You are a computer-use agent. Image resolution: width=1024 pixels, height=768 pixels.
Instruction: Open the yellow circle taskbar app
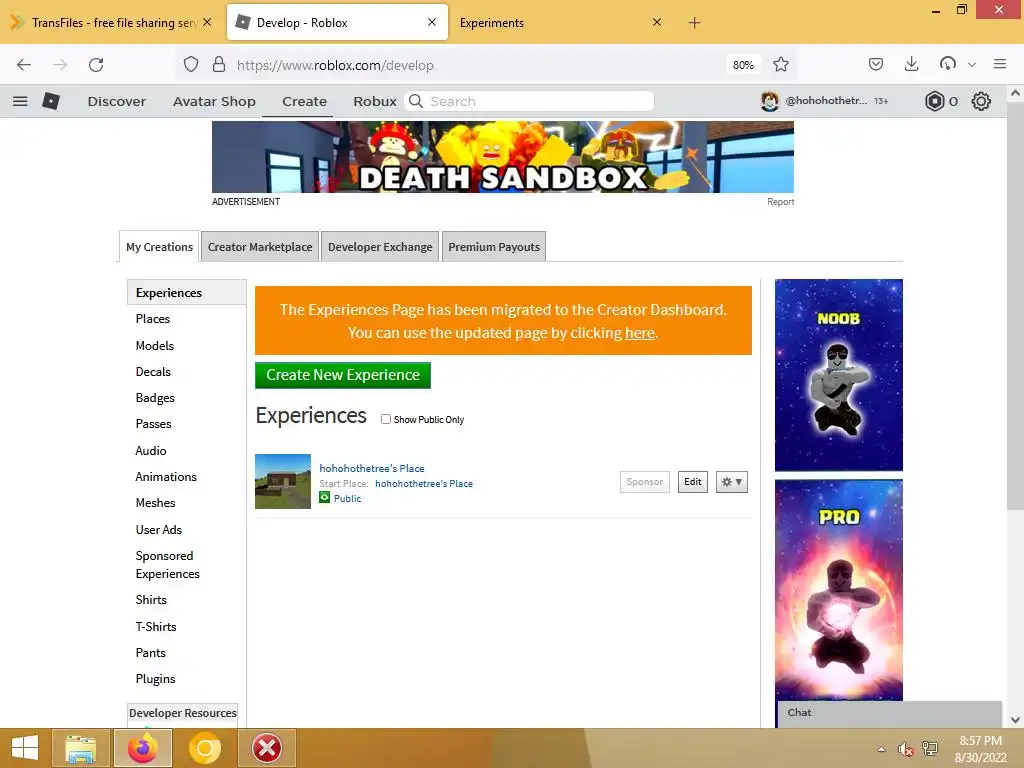point(204,748)
